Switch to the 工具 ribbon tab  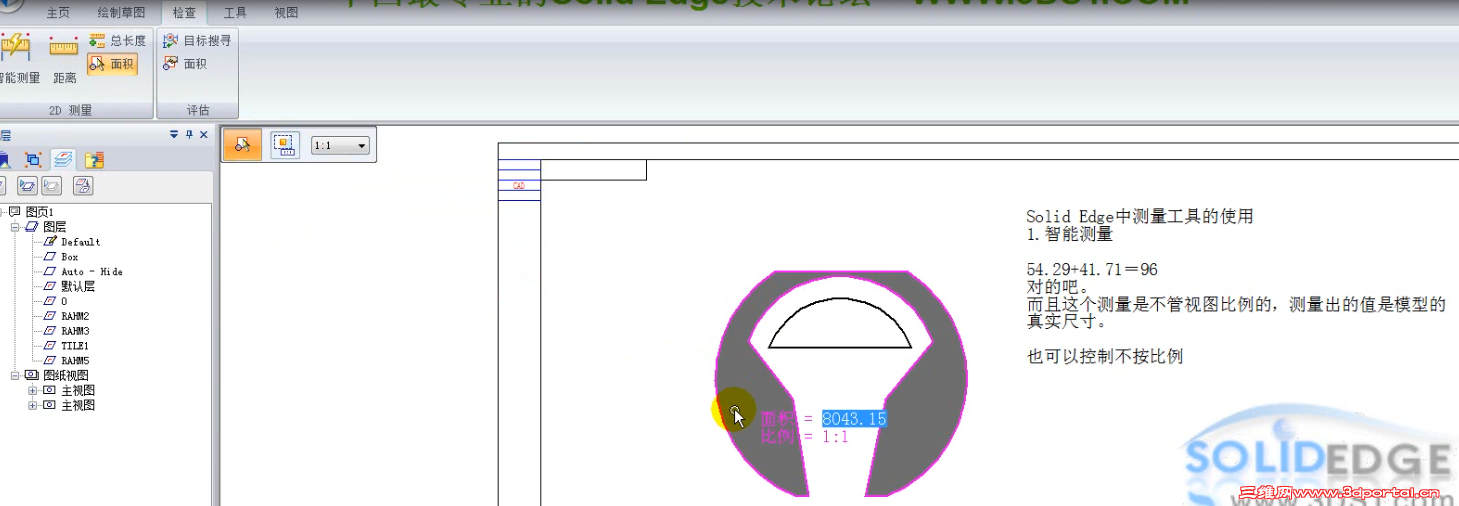(235, 13)
